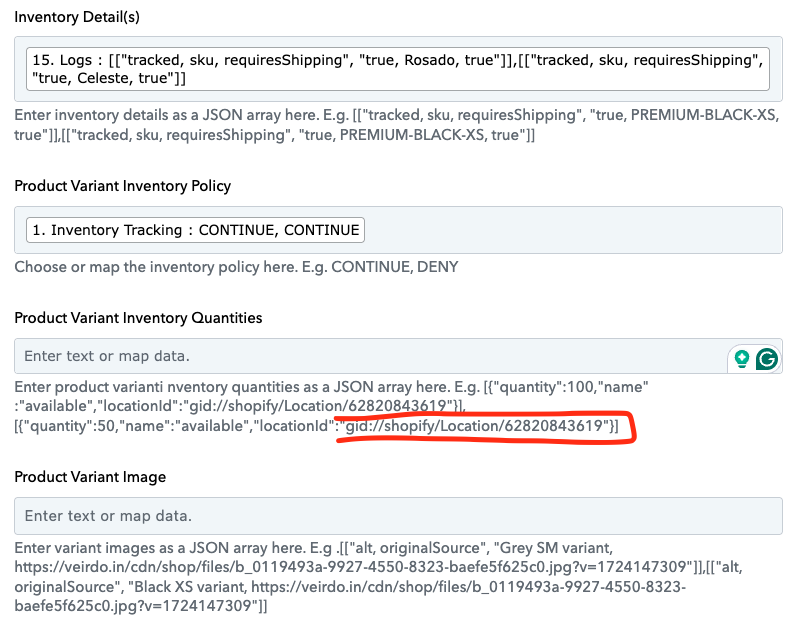Click empty area of Inventory Policy field

point(572,230)
